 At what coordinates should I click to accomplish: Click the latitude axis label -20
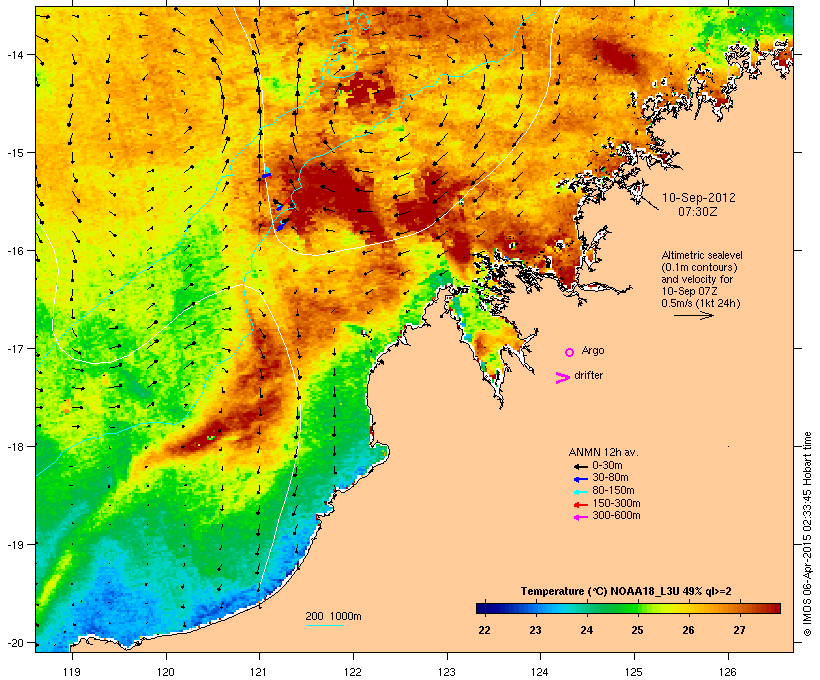(15, 642)
